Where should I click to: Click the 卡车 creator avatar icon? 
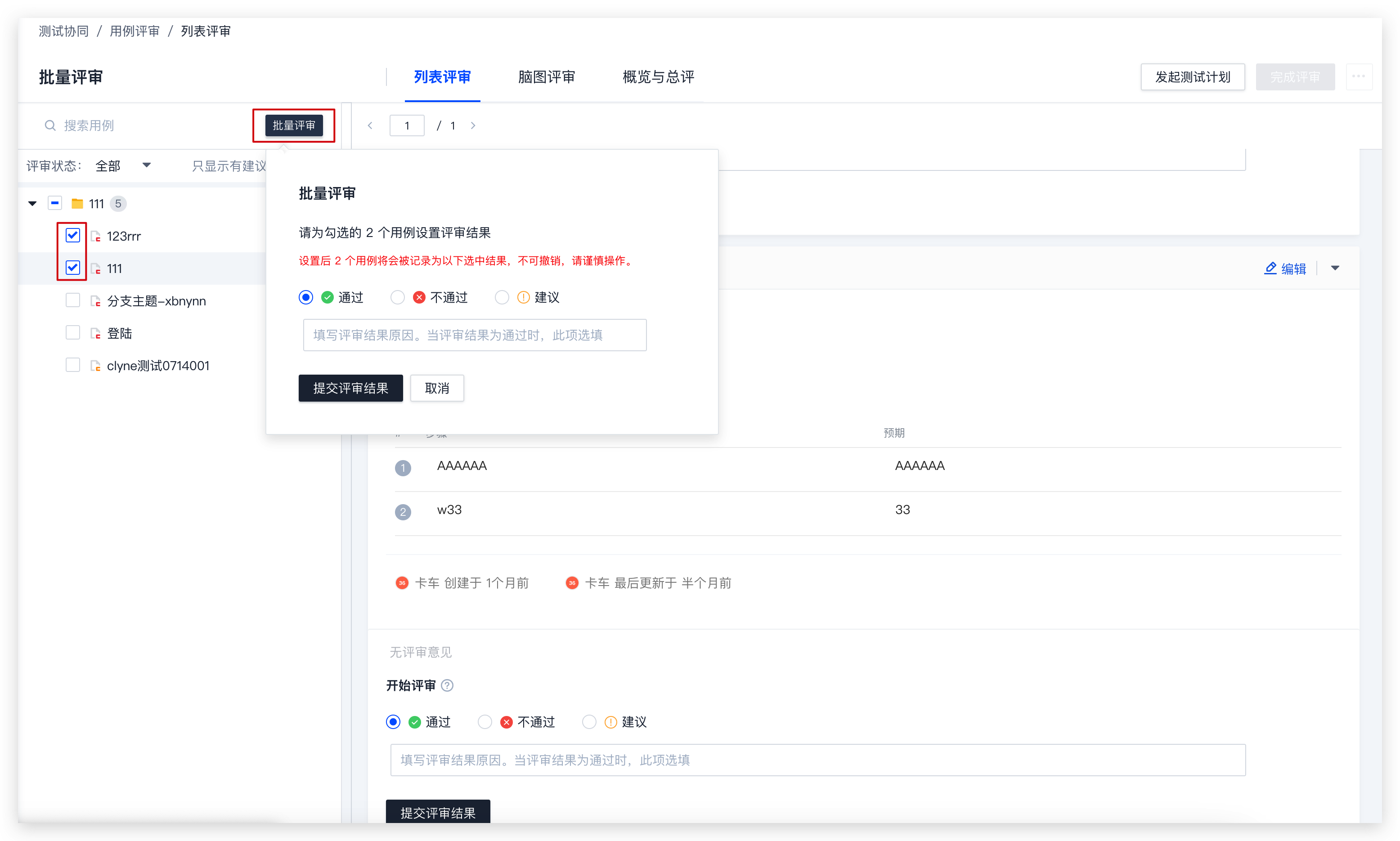pyautogui.click(x=402, y=582)
